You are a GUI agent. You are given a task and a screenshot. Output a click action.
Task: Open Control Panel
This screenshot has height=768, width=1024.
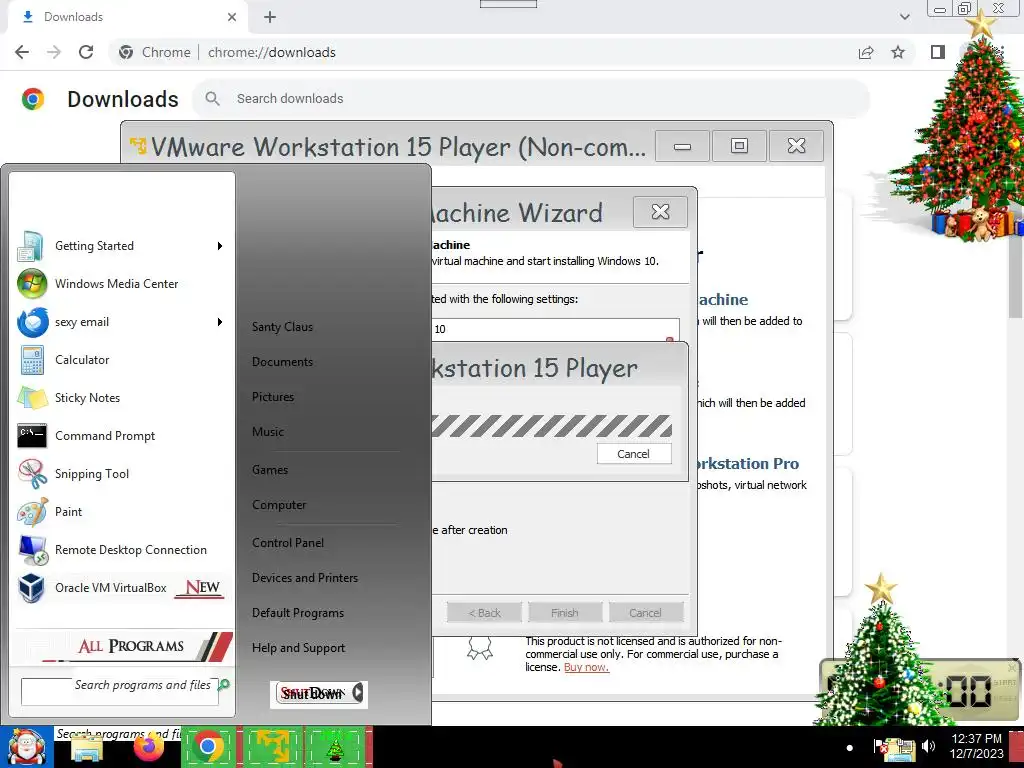(x=288, y=543)
